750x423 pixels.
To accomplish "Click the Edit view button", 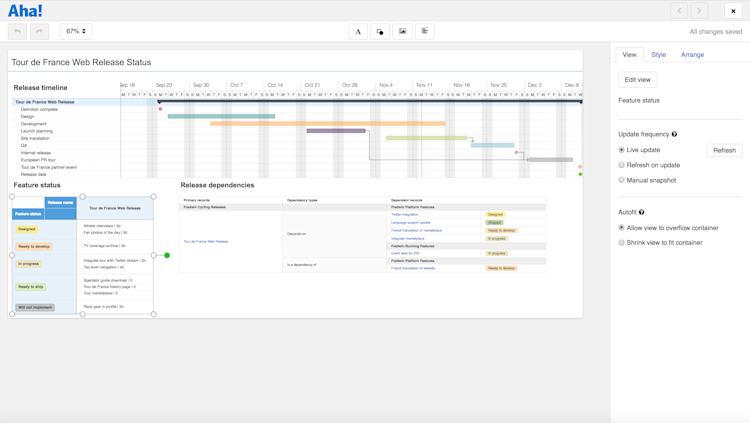I will click(638, 79).
